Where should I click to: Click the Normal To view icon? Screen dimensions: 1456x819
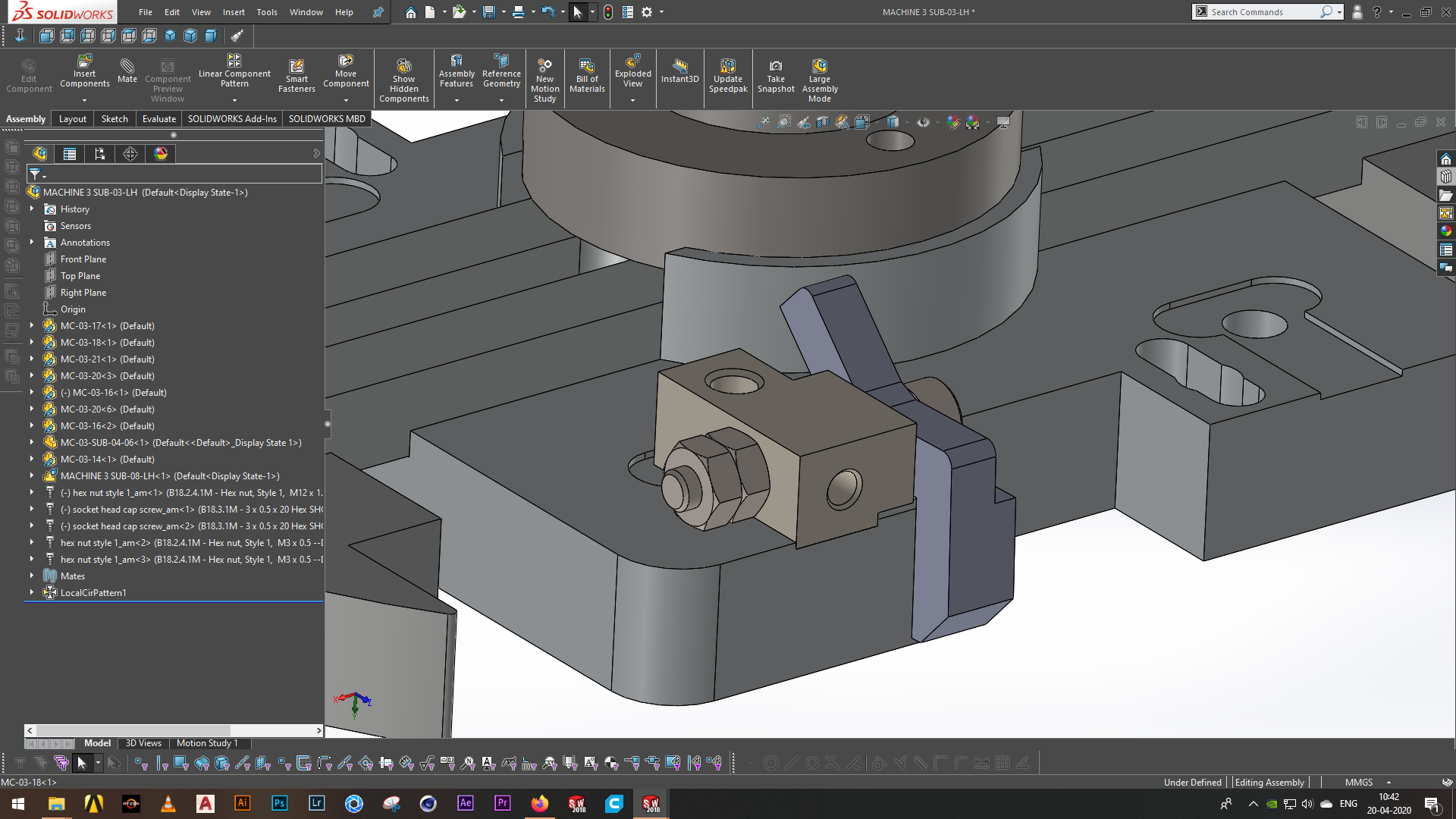pos(20,36)
